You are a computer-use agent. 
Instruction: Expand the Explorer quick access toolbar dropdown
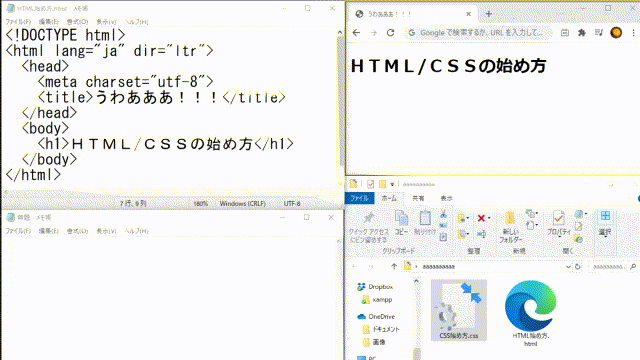pyautogui.click(x=392, y=184)
